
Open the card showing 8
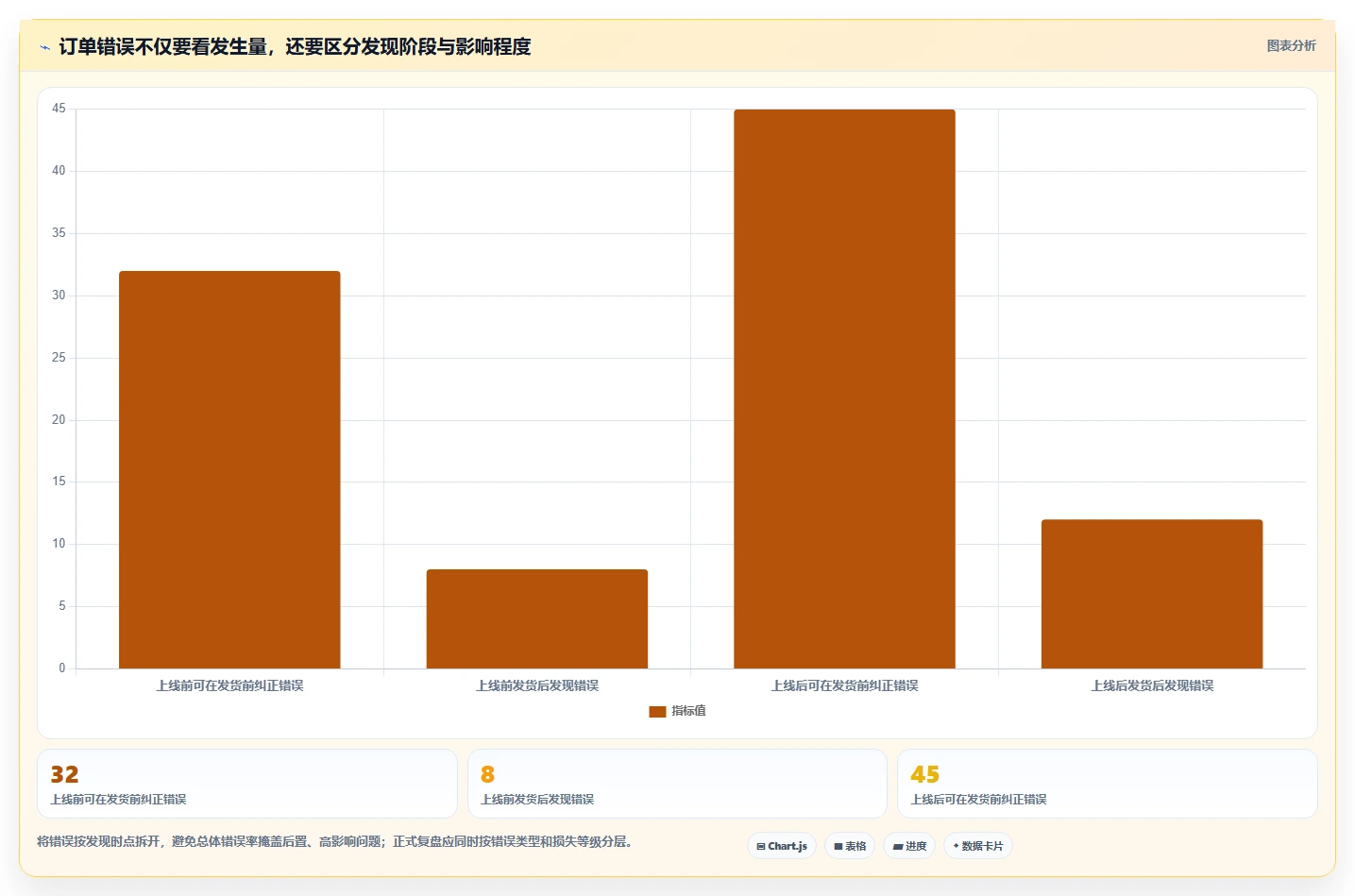(677, 784)
